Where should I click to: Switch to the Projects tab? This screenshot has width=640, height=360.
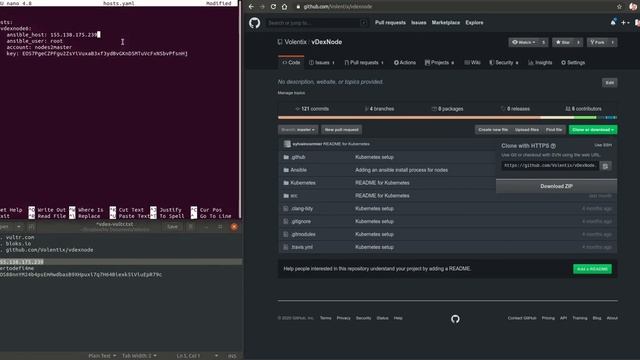(439, 62)
